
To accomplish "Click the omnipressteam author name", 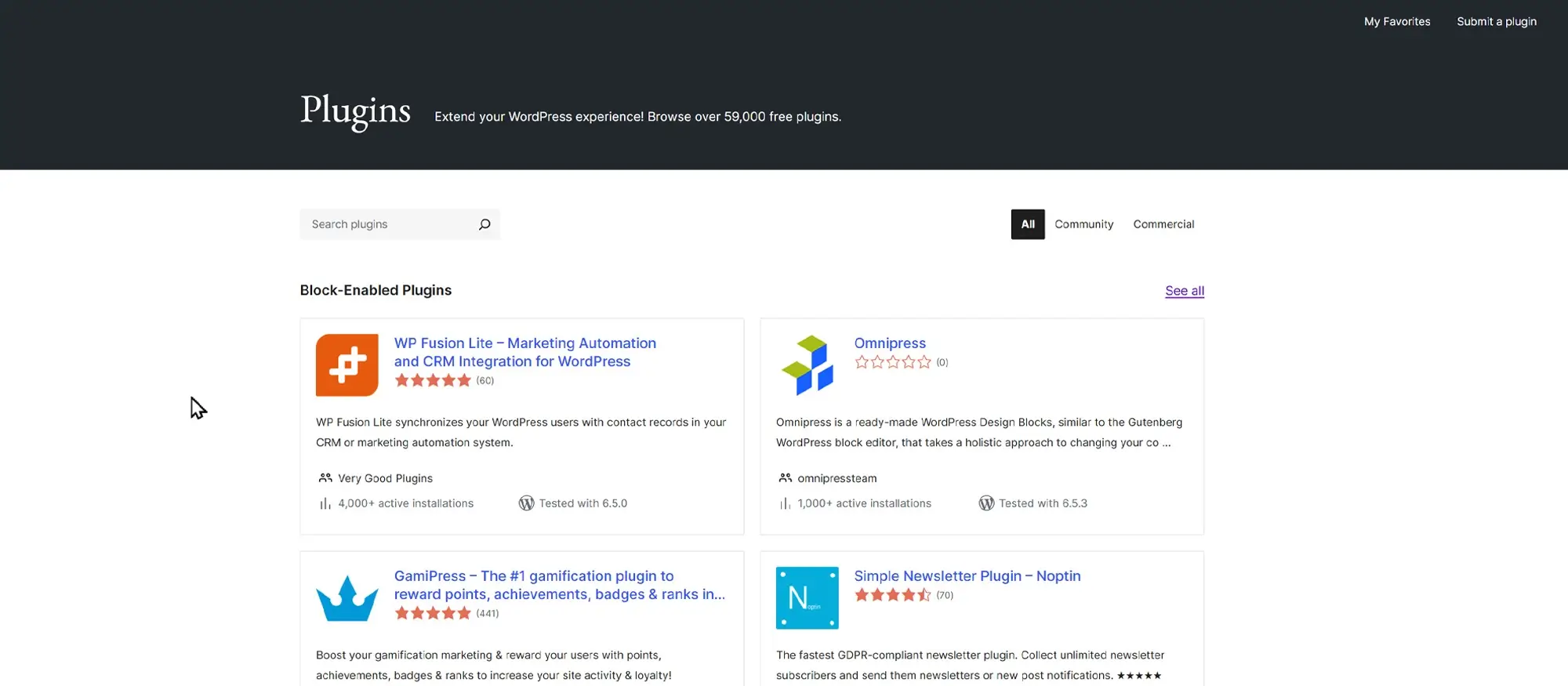I will 837,478.
